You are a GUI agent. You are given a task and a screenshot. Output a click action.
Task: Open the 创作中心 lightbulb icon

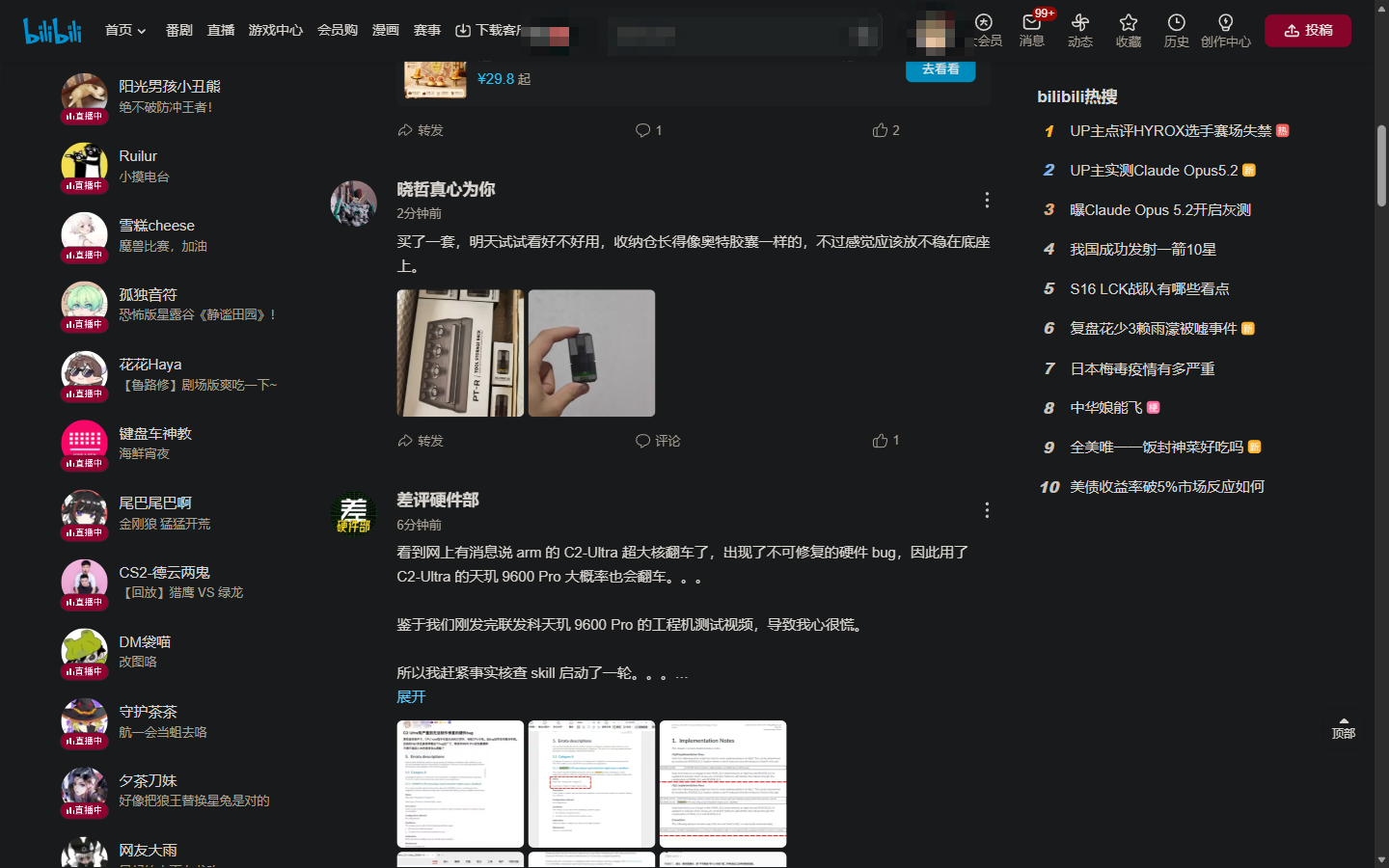tap(1226, 22)
